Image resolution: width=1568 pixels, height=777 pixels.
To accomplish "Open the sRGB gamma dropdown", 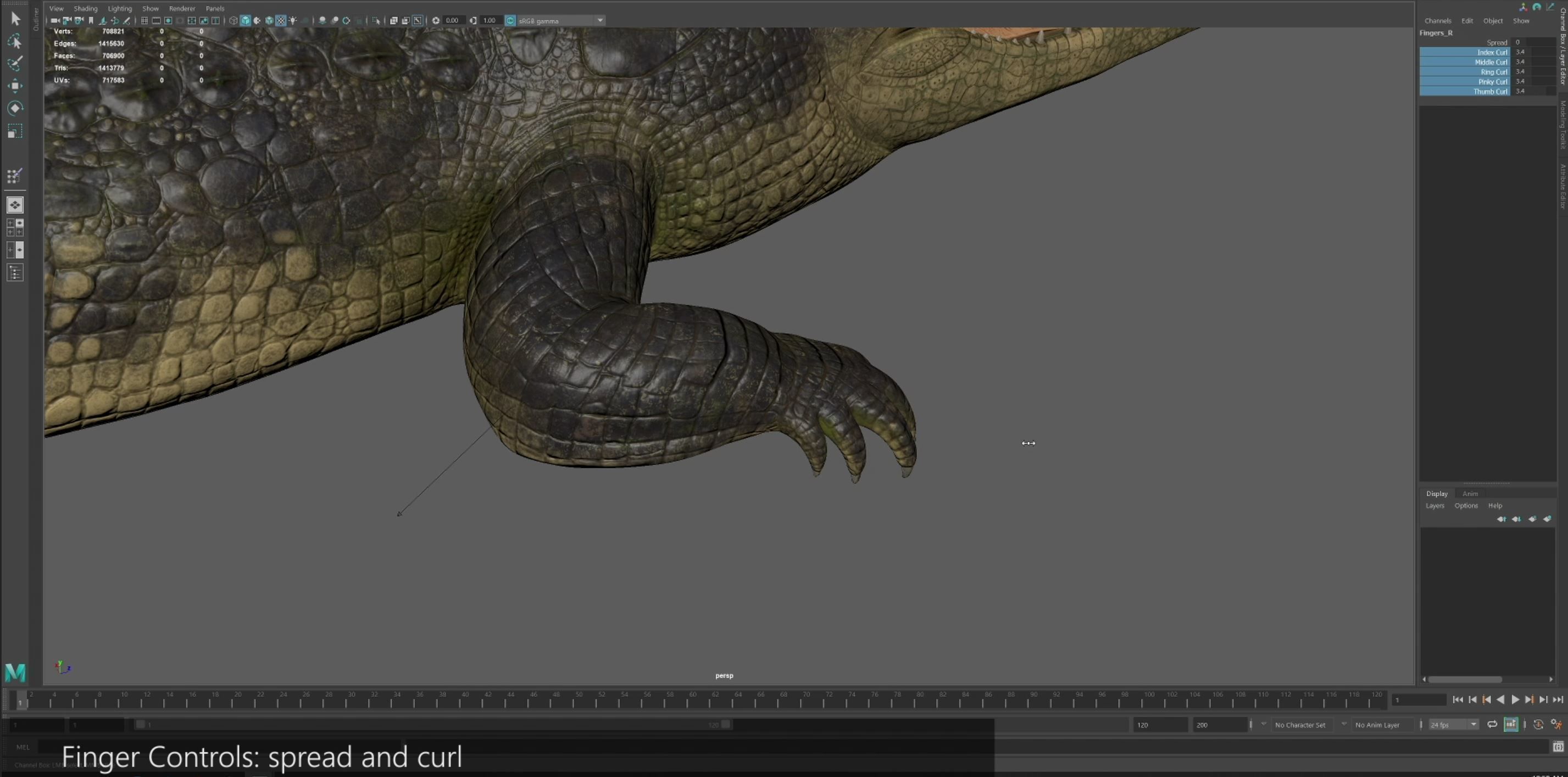I will (560, 21).
